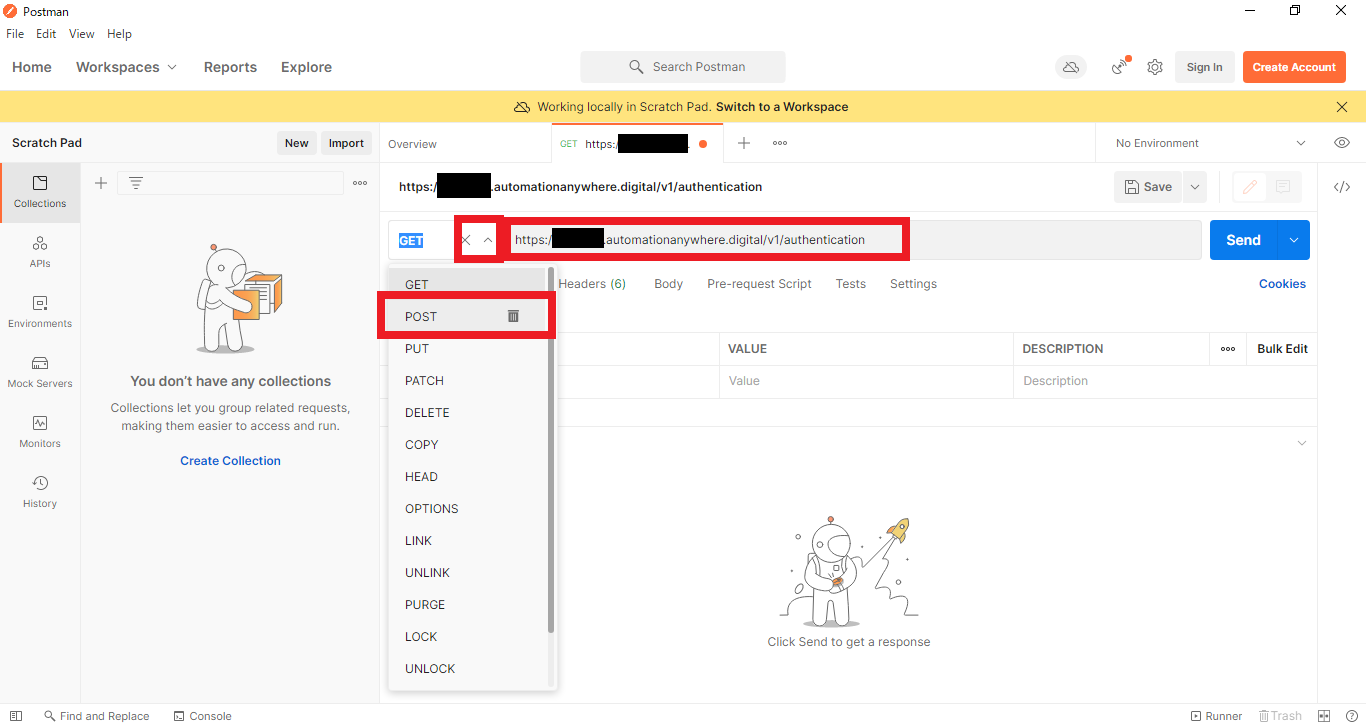
Task: Collapse the HTTP method dropdown chevron
Action: point(488,240)
